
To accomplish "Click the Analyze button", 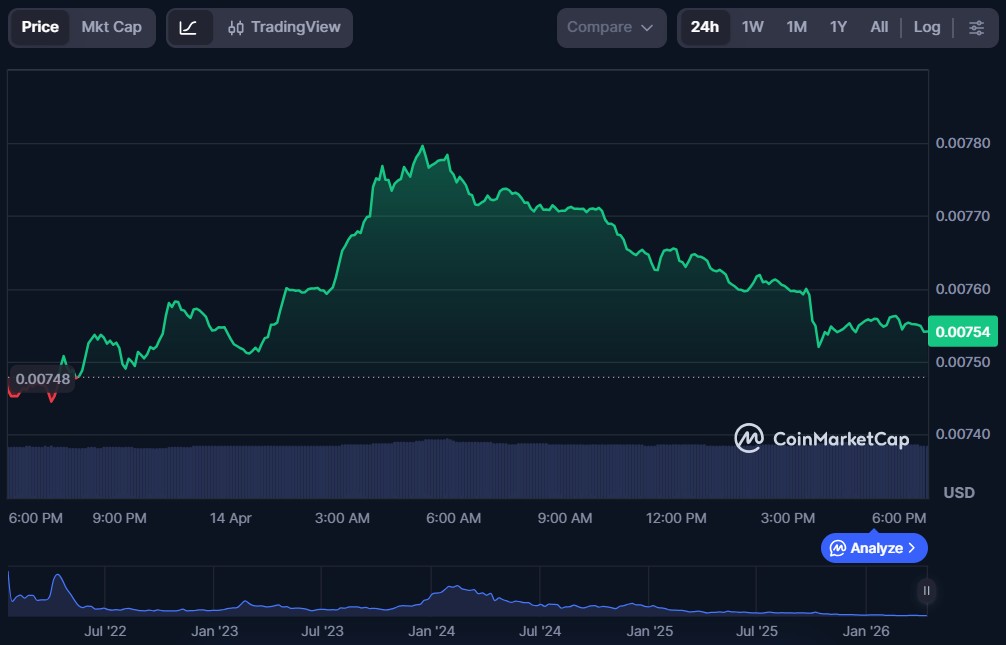I will pos(874,548).
